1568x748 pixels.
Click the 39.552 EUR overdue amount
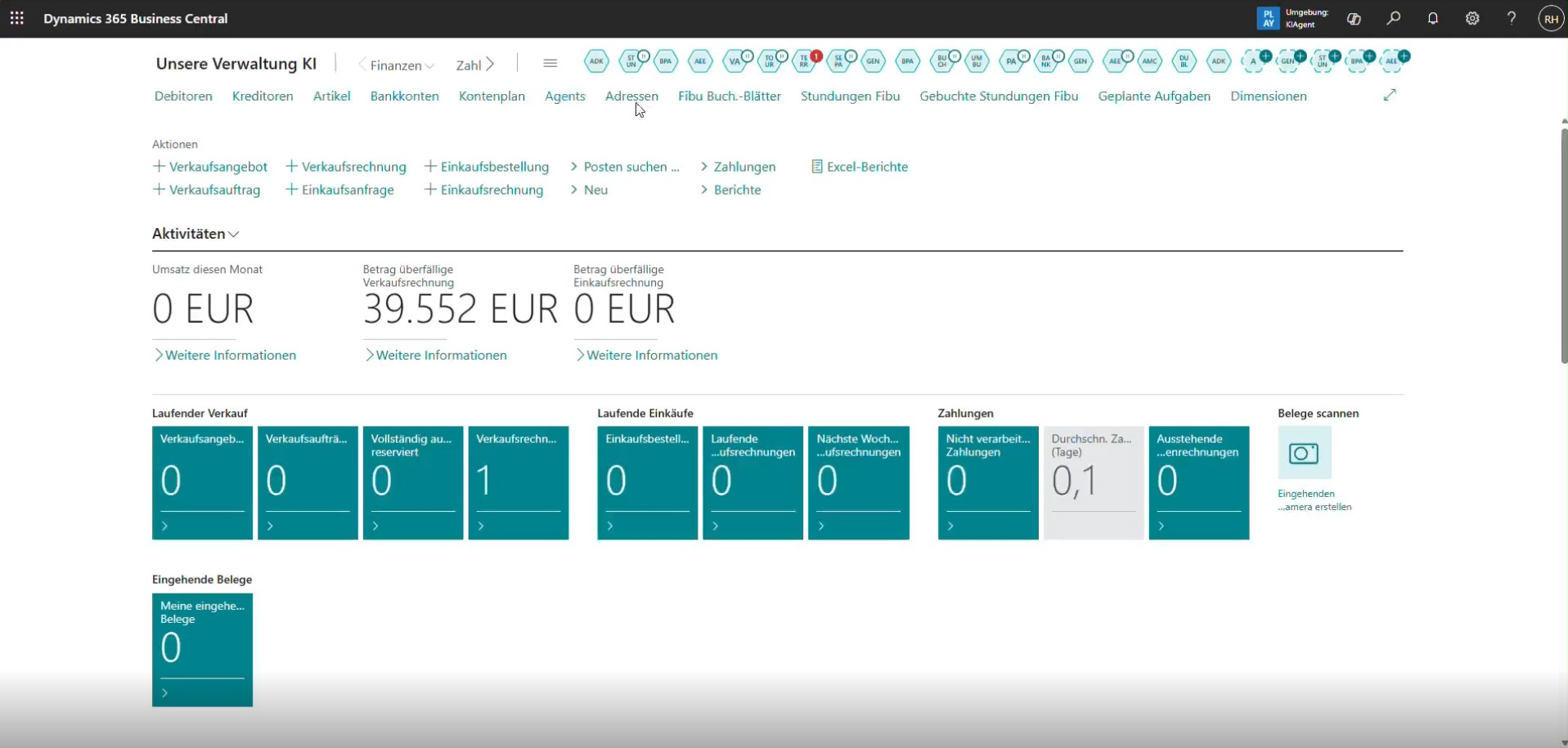point(461,309)
